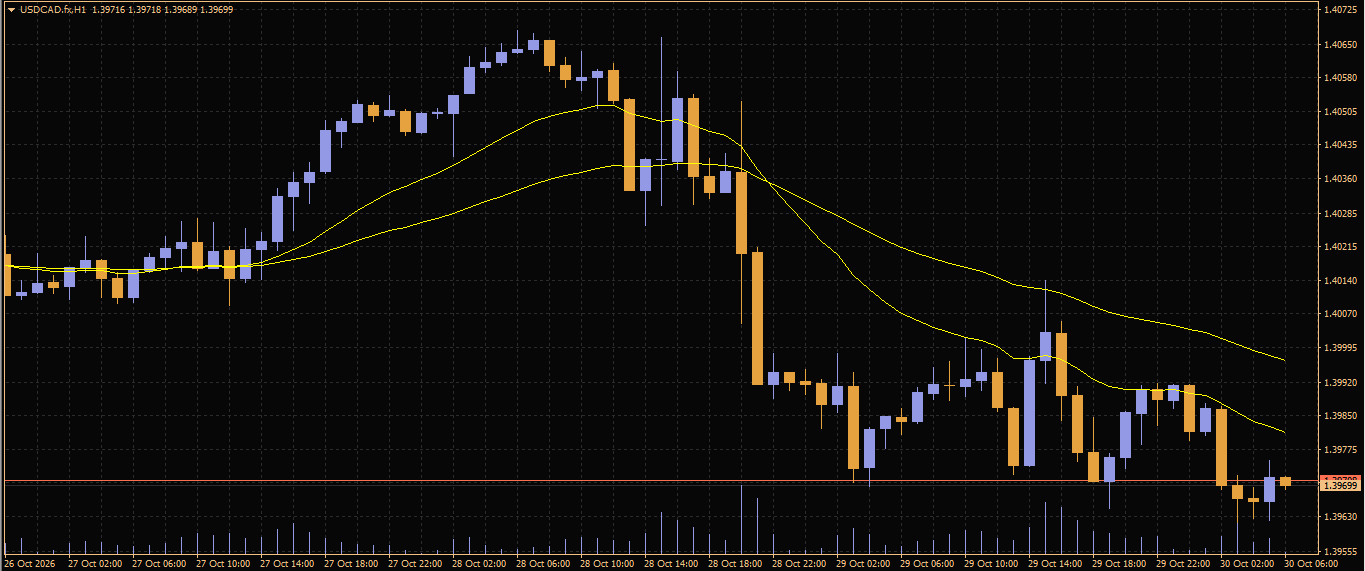The image size is (1365, 571).
Task: Click the 27 Oct 14:00 time label
Action: 287,564
